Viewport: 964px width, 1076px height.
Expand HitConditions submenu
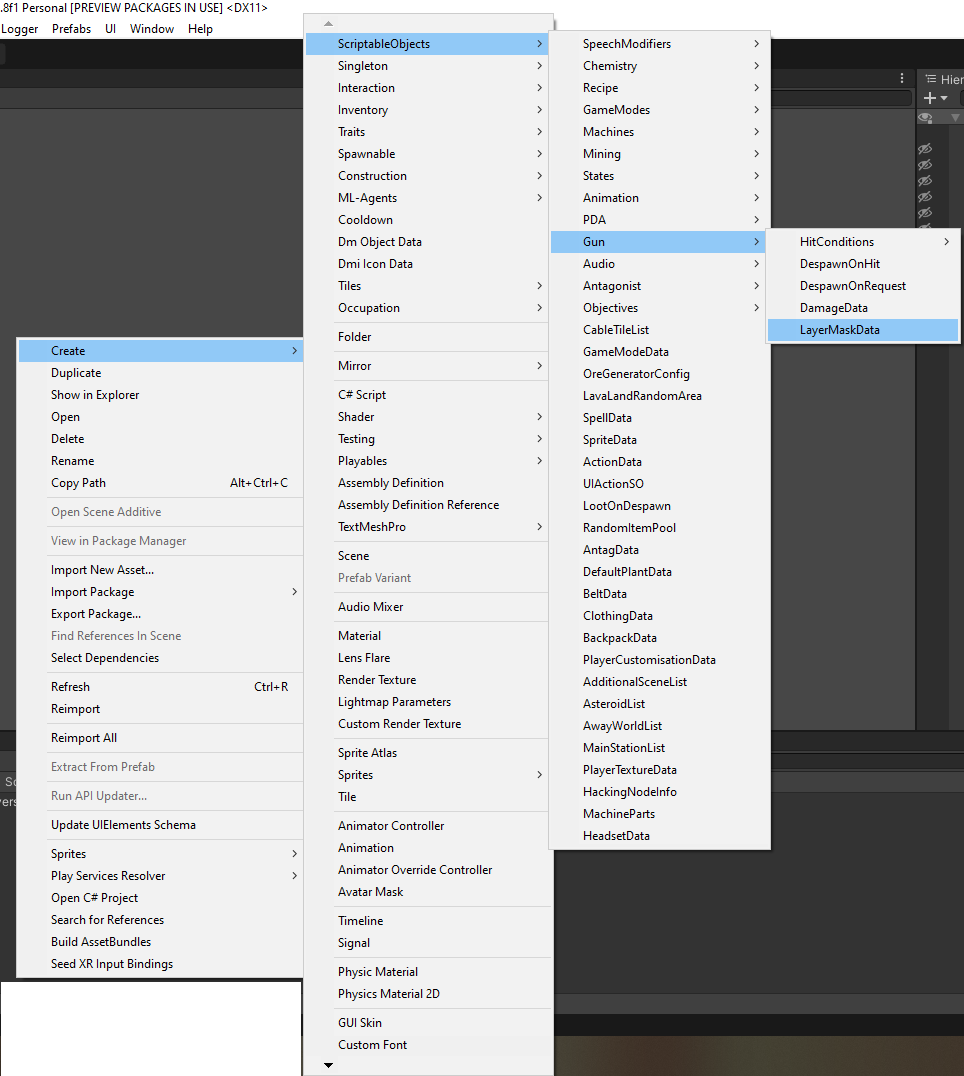click(x=863, y=242)
